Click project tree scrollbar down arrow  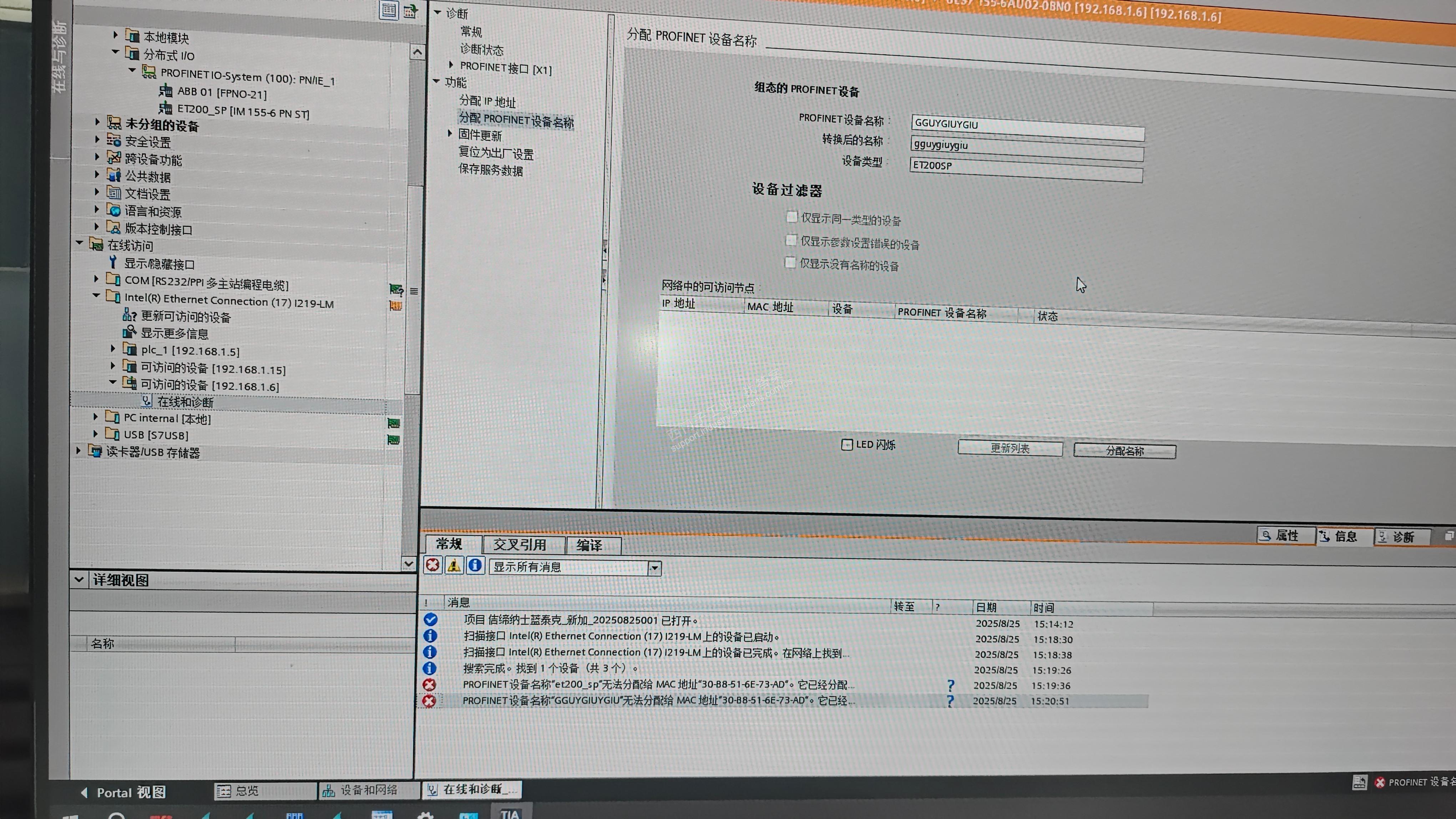click(409, 564)
